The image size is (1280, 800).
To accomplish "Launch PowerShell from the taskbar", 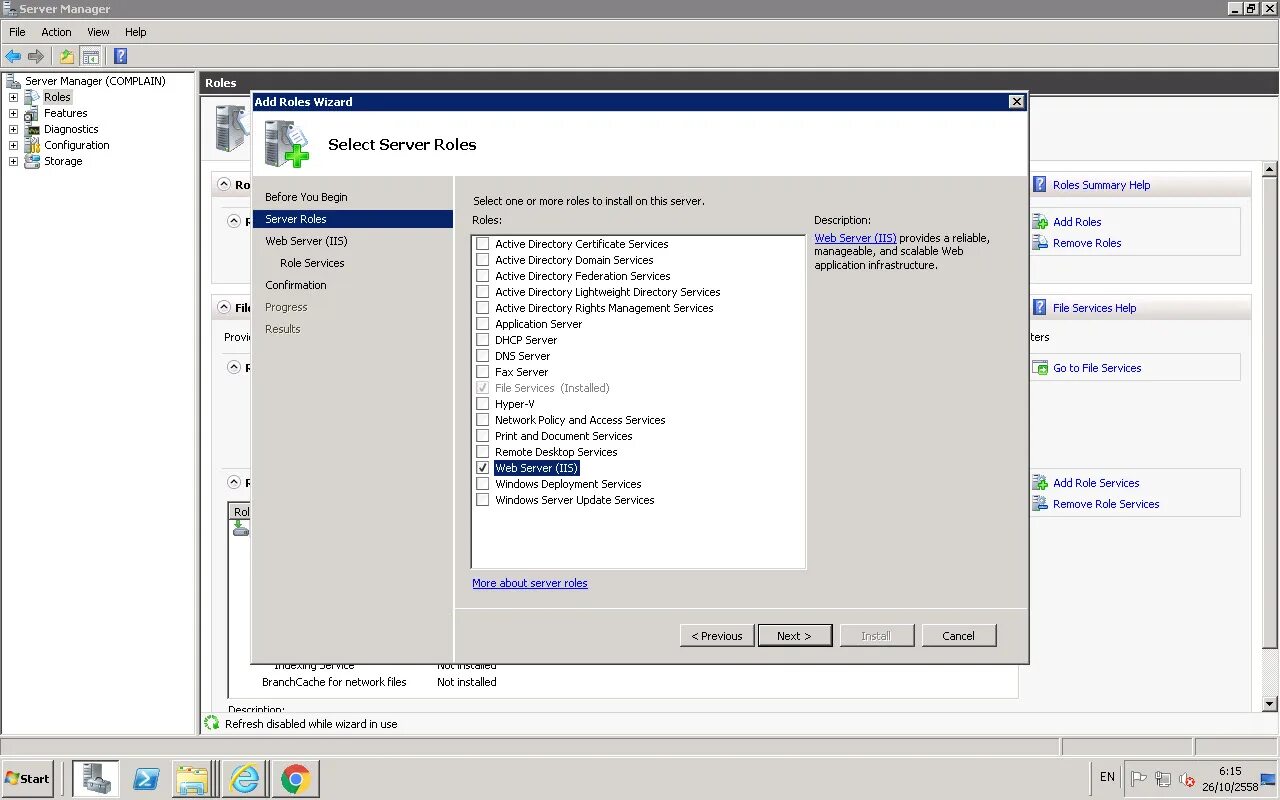I will pos(146,778).
